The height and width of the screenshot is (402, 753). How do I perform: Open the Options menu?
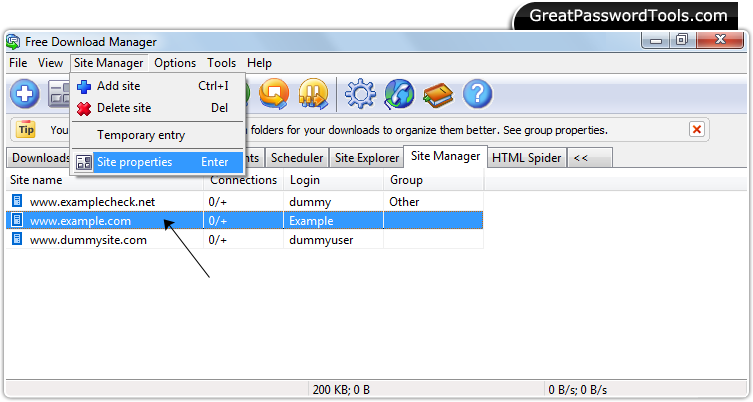(x=175, y=63)
